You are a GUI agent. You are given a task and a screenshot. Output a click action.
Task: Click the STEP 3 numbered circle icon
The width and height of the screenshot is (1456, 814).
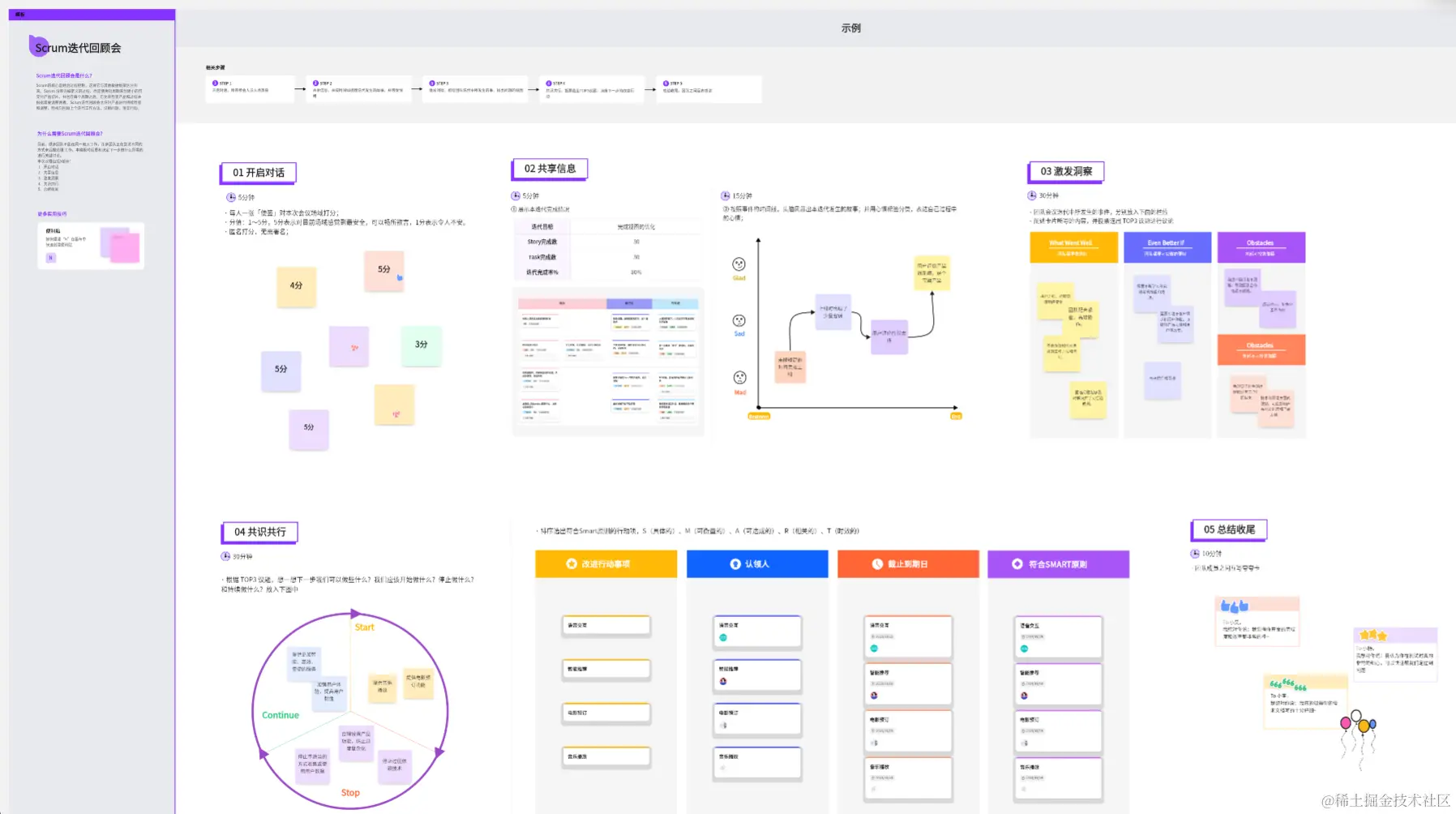pos(432,83)
